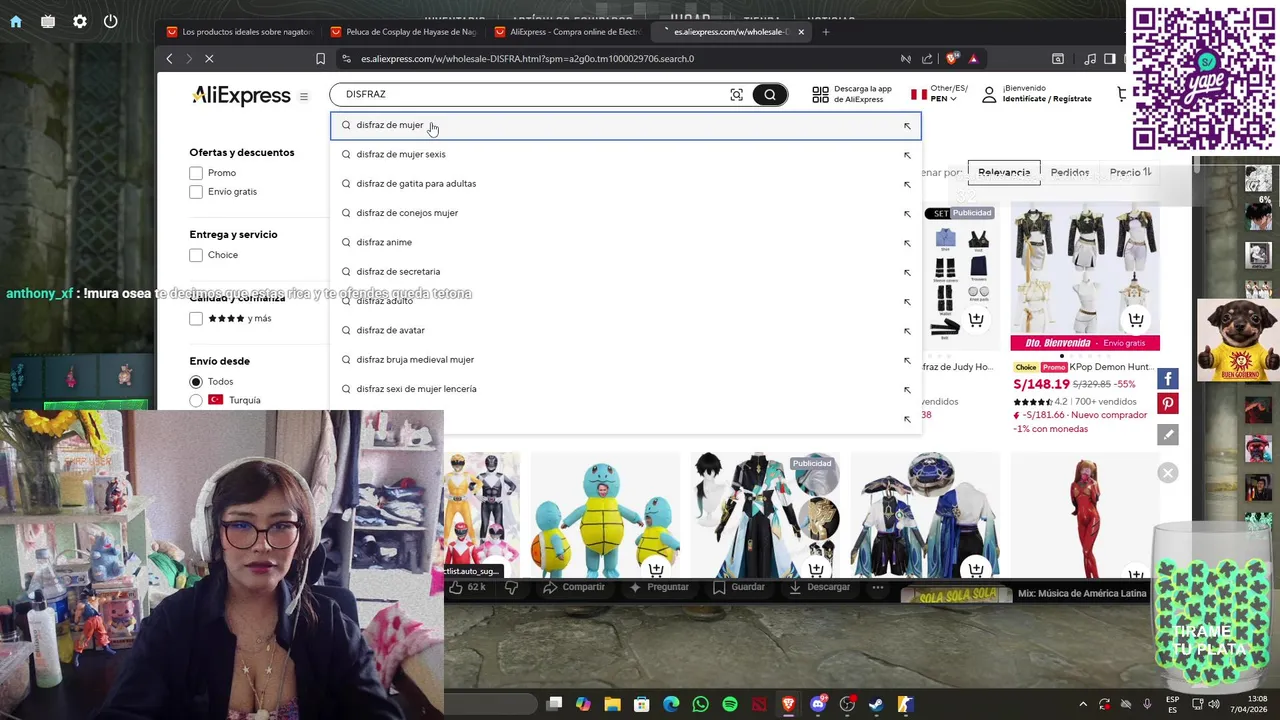Select the Todos shipping origin radio

coord(196,382)
